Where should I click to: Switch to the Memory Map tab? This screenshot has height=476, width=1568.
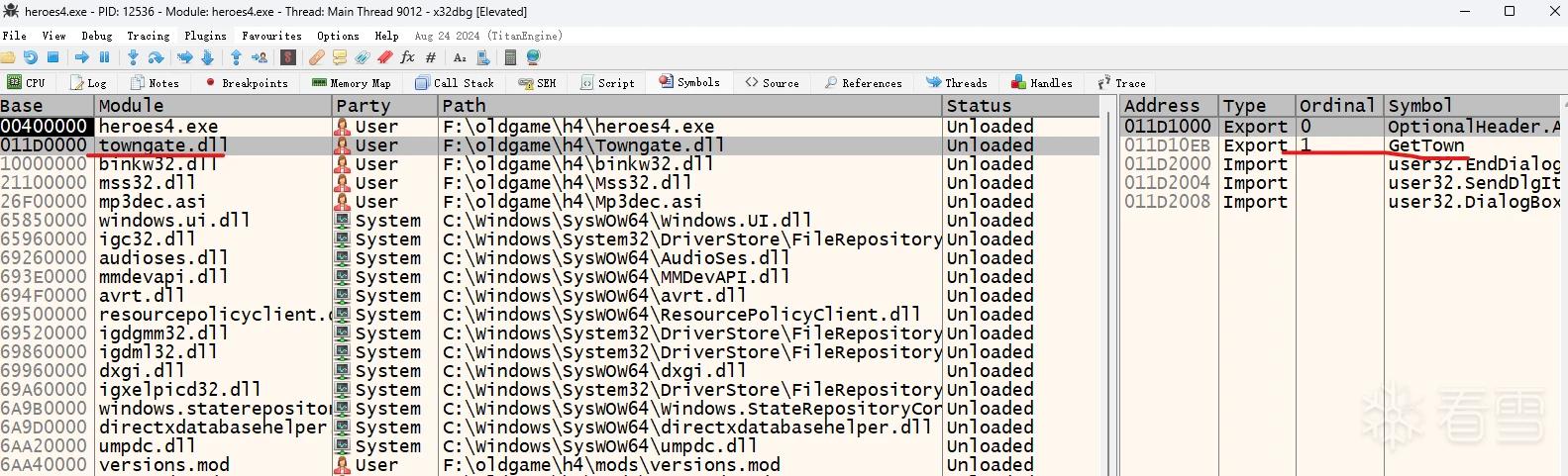tap(352, 83)
